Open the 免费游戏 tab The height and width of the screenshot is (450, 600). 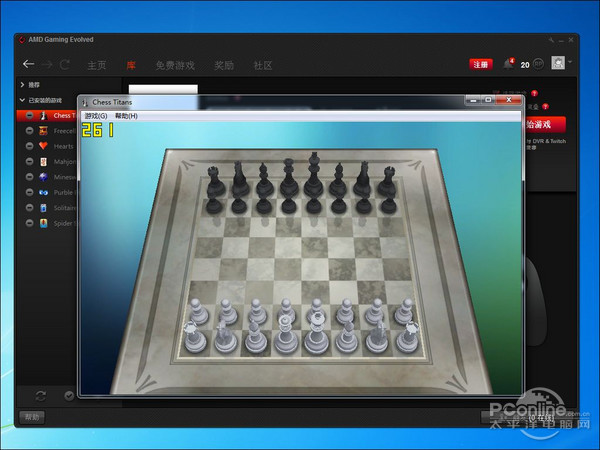click(175, 65)
